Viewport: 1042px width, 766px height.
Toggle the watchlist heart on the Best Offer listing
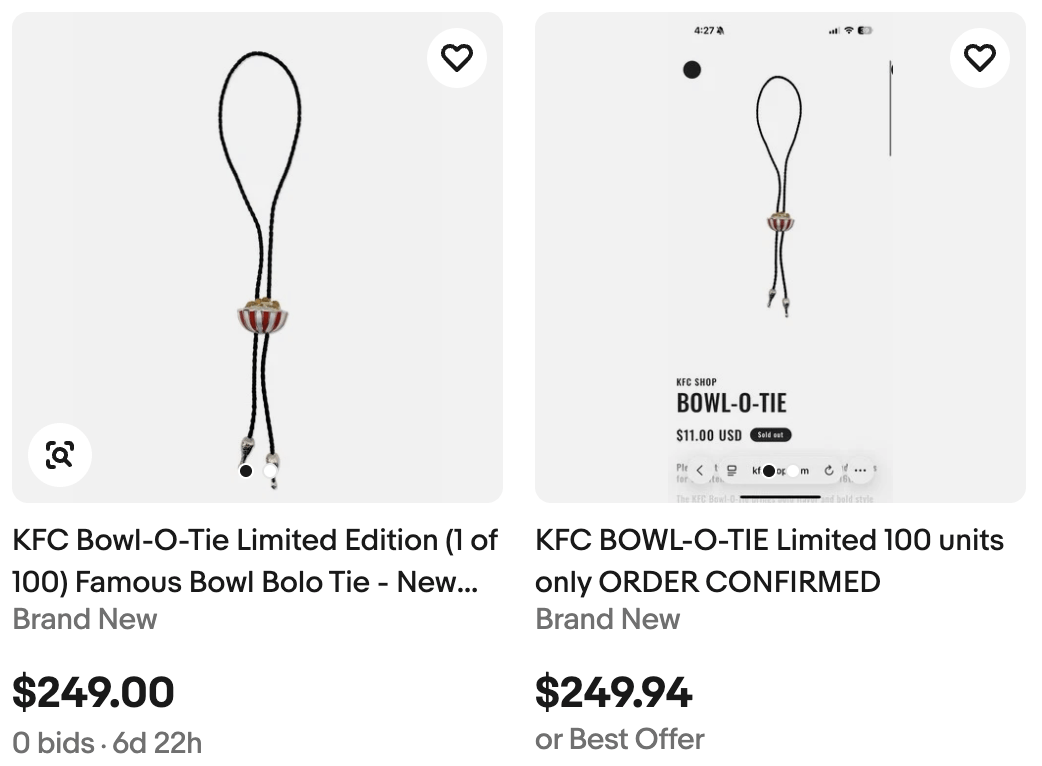click(979, 57)
